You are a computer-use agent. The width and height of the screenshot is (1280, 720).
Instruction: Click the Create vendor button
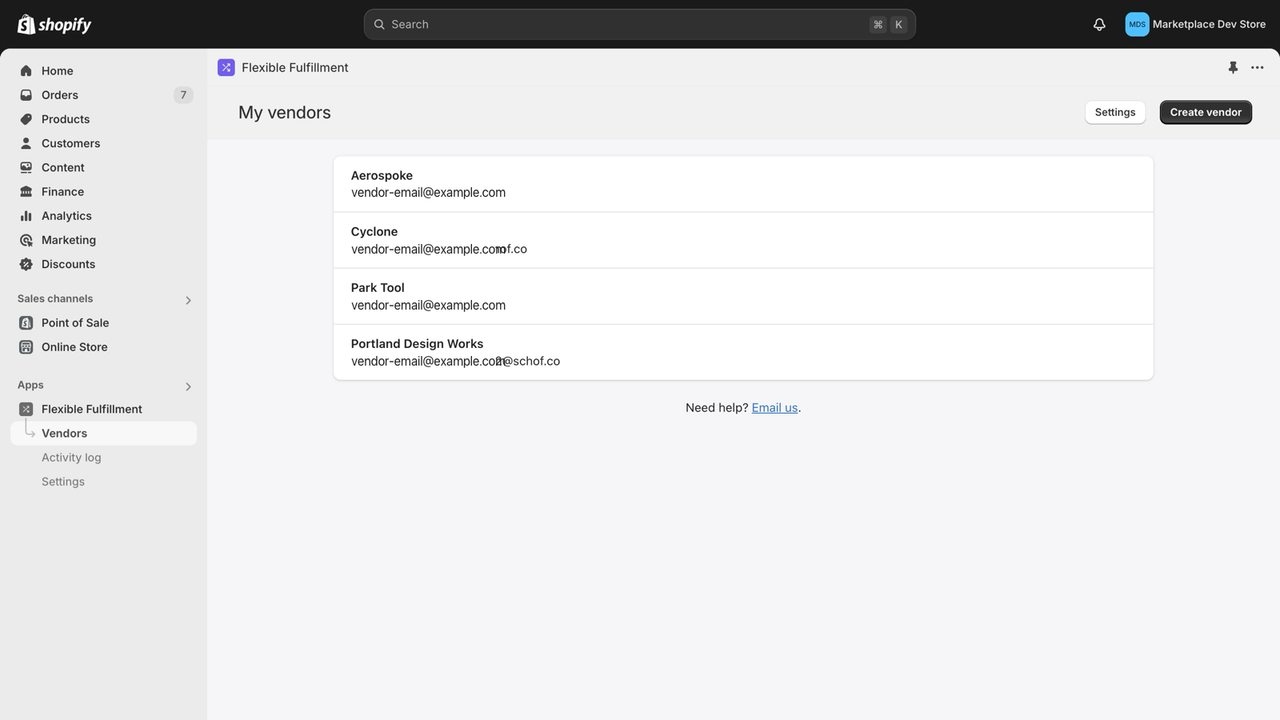[1205, 112]
